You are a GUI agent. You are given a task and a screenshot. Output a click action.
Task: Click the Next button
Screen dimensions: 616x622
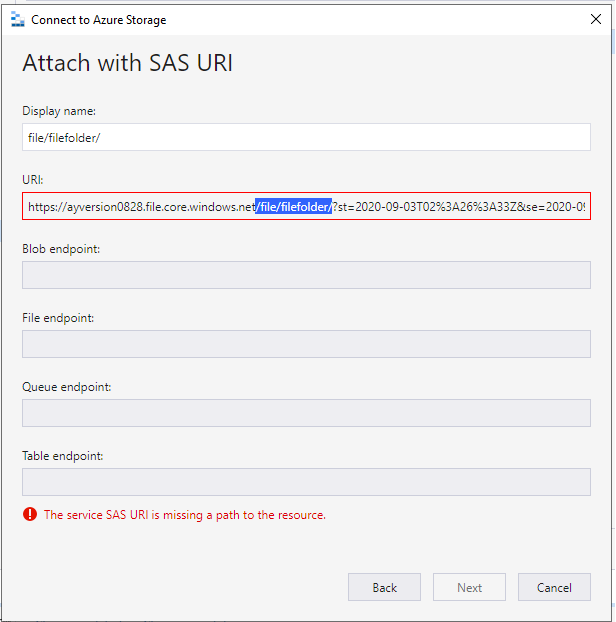coord(469,587)
